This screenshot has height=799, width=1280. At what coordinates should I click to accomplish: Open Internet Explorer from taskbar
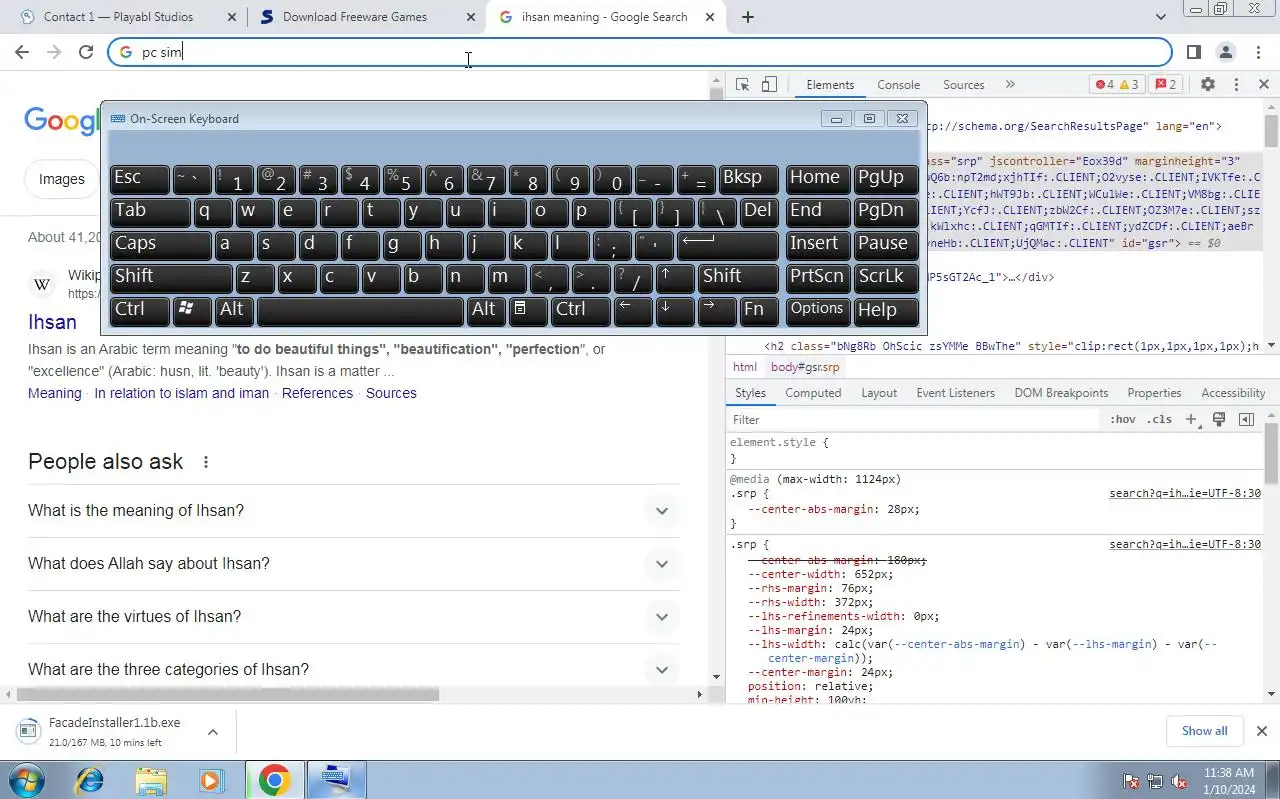[90, 780]
